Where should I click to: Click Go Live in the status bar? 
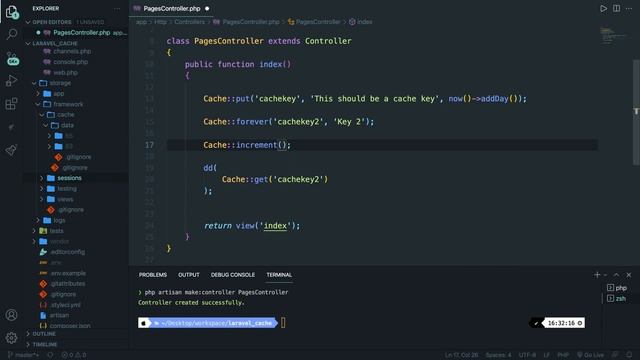(590, 355)
